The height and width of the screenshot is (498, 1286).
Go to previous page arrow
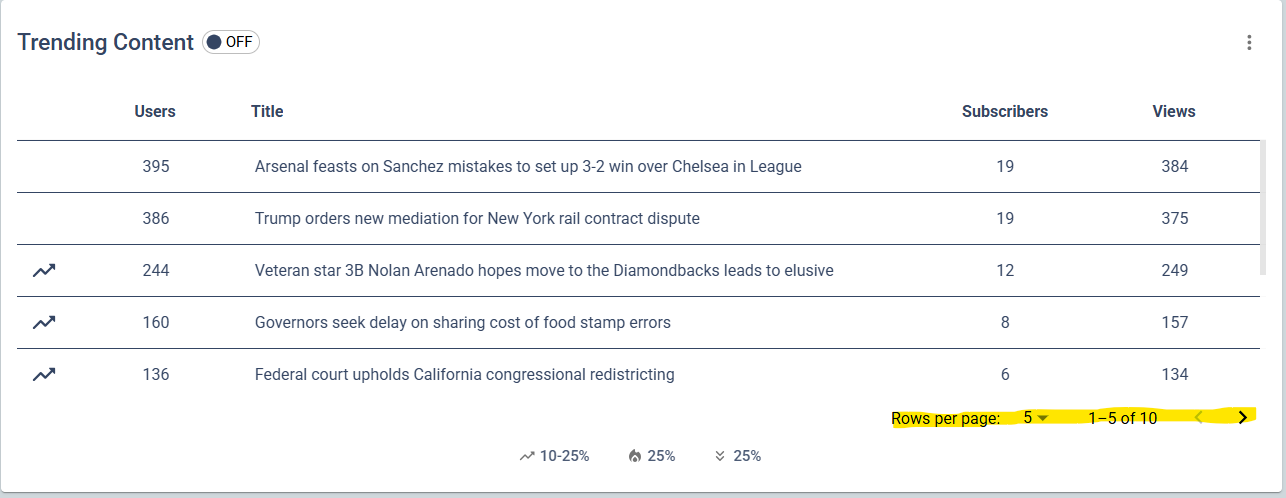(1199, 418)
